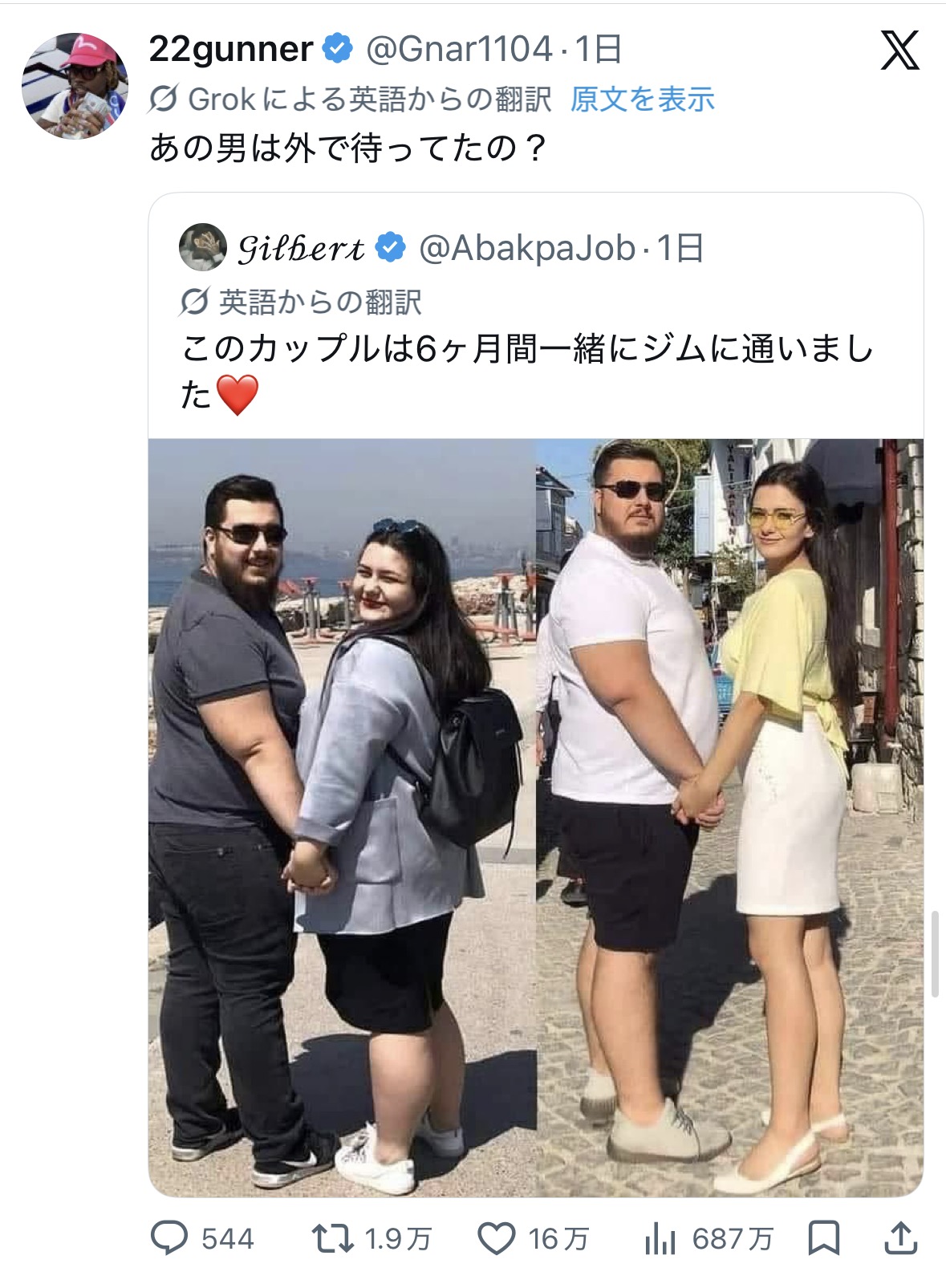Open the view count analytics bars icon
This screenshot has height=1288, width=946.
click(x=660, y=1239)
